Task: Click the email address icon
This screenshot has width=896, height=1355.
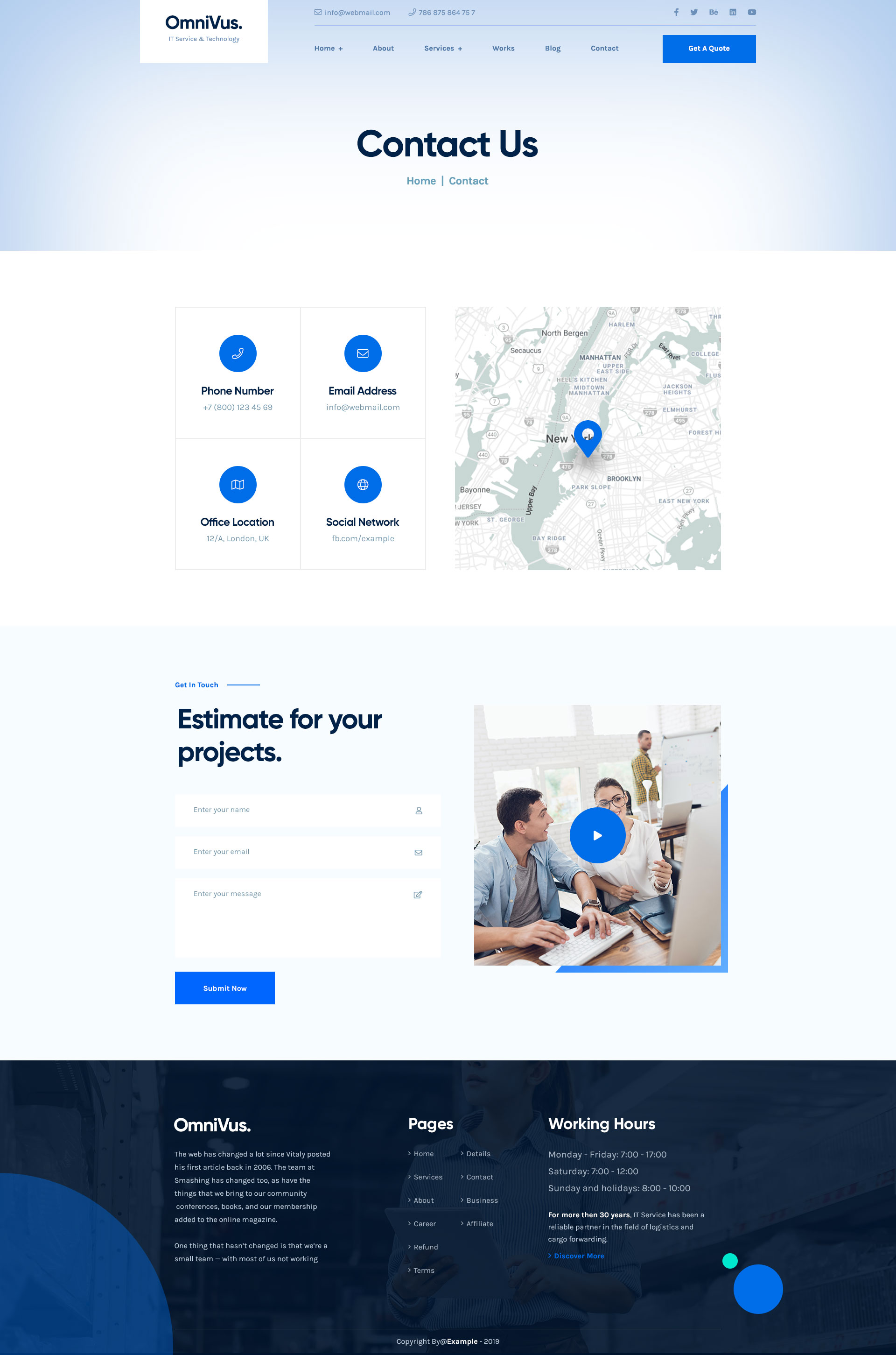Action: click(362, 353)
